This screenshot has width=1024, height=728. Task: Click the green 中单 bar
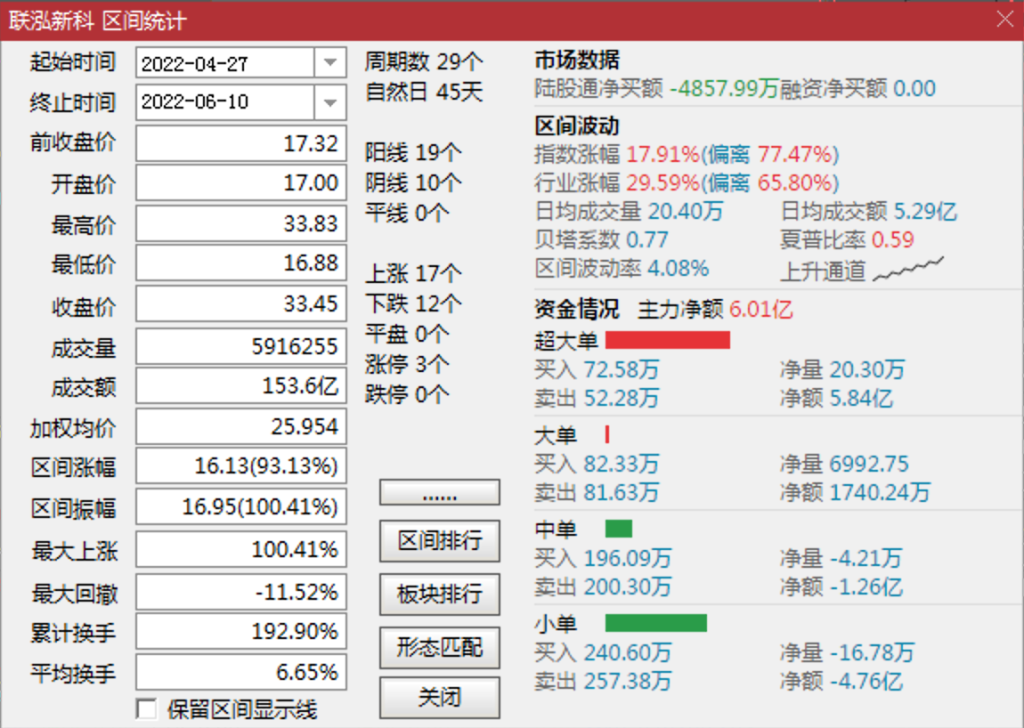click(x=618, y=529)
